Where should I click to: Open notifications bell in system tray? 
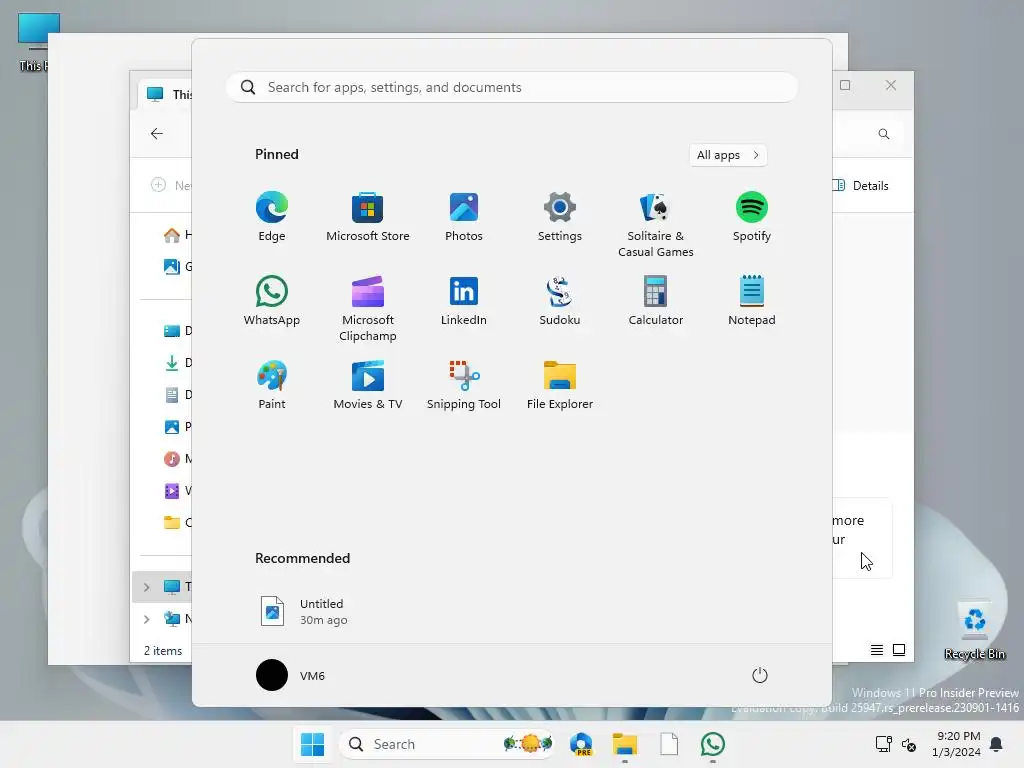click(x=997, y=744)
